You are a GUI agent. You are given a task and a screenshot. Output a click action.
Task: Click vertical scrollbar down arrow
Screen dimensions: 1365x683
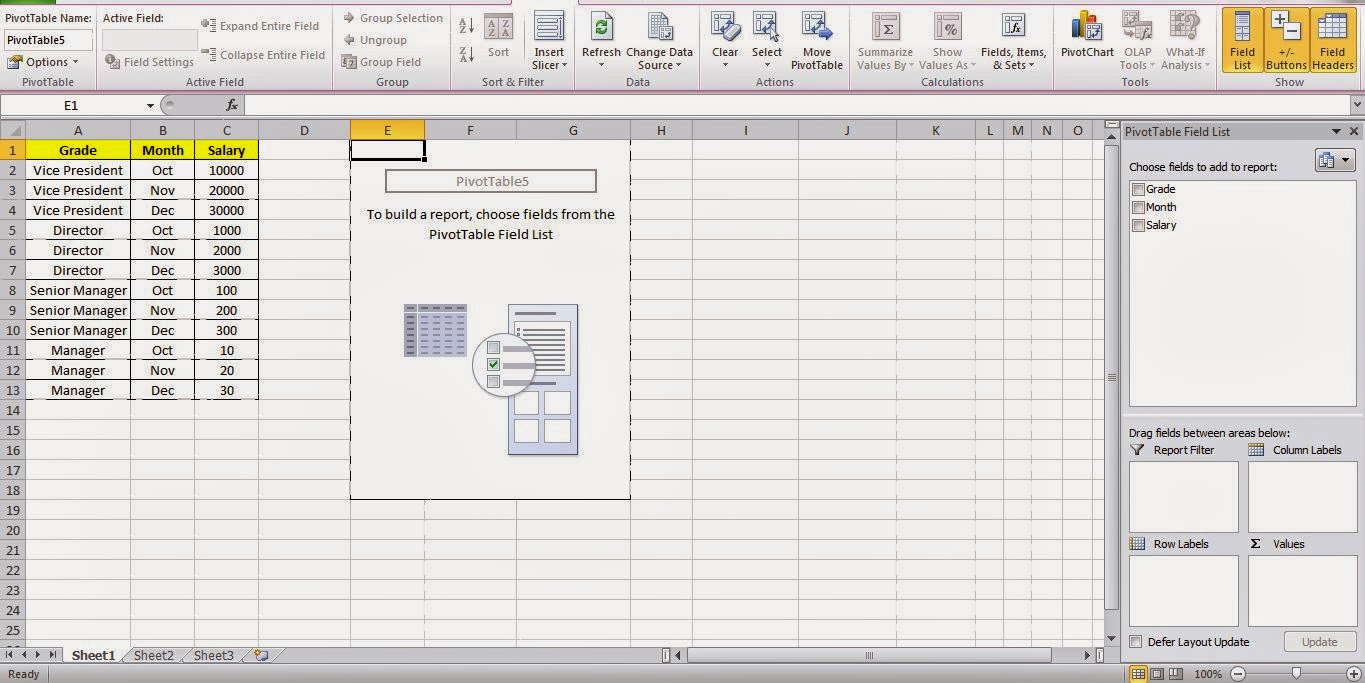pyautogui.click(x=1111, y=638)
